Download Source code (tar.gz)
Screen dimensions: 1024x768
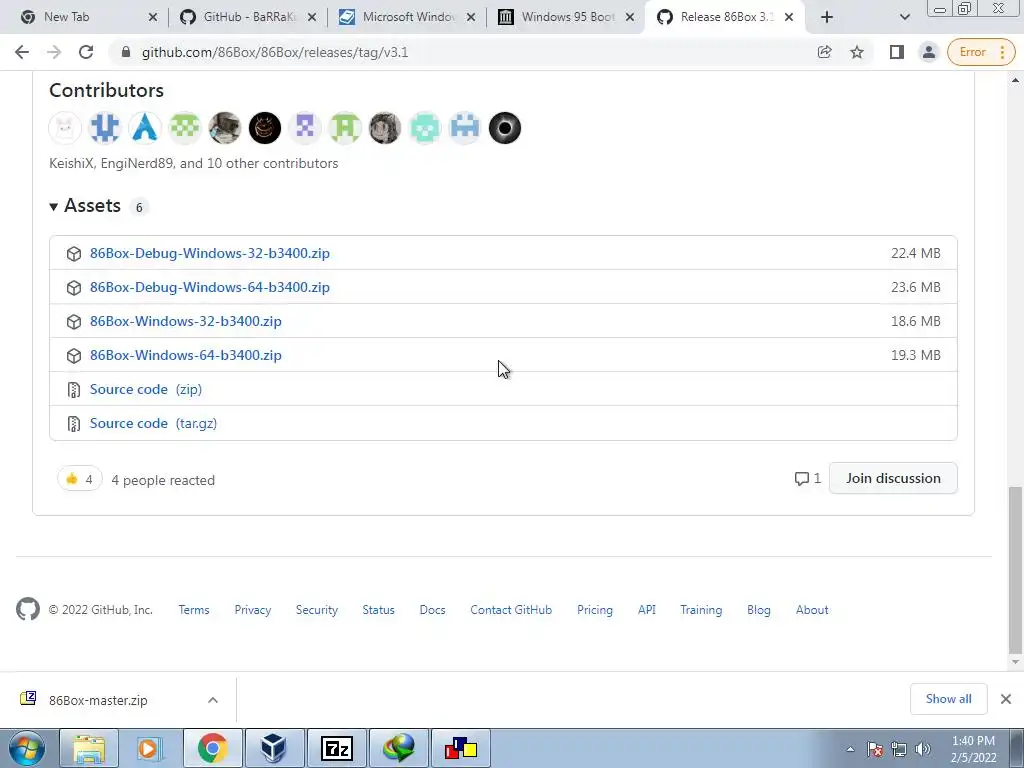pos(153,423)
